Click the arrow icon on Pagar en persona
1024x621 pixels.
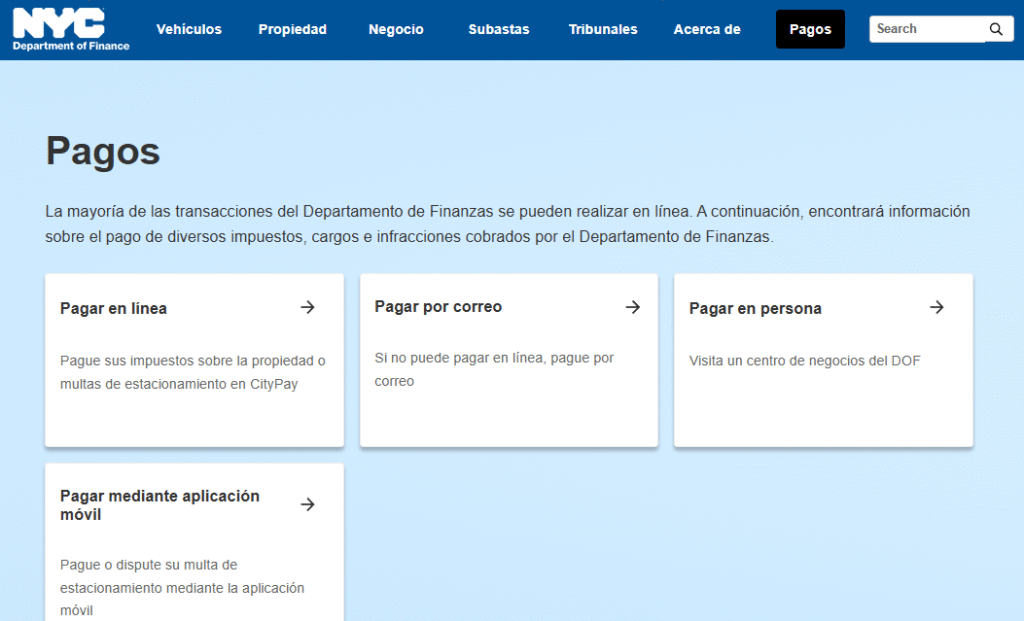click(x=936, y=307)
